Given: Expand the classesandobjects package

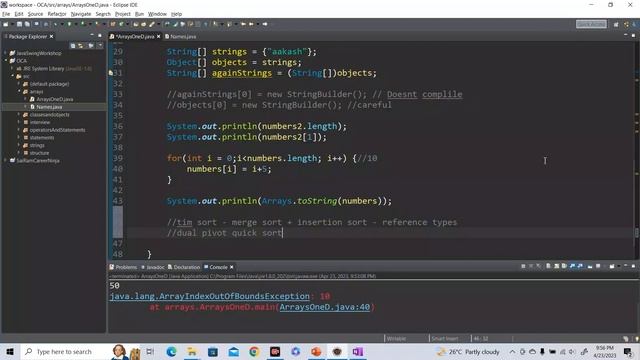Looking at the screenshot, I should tap(19, 115).
